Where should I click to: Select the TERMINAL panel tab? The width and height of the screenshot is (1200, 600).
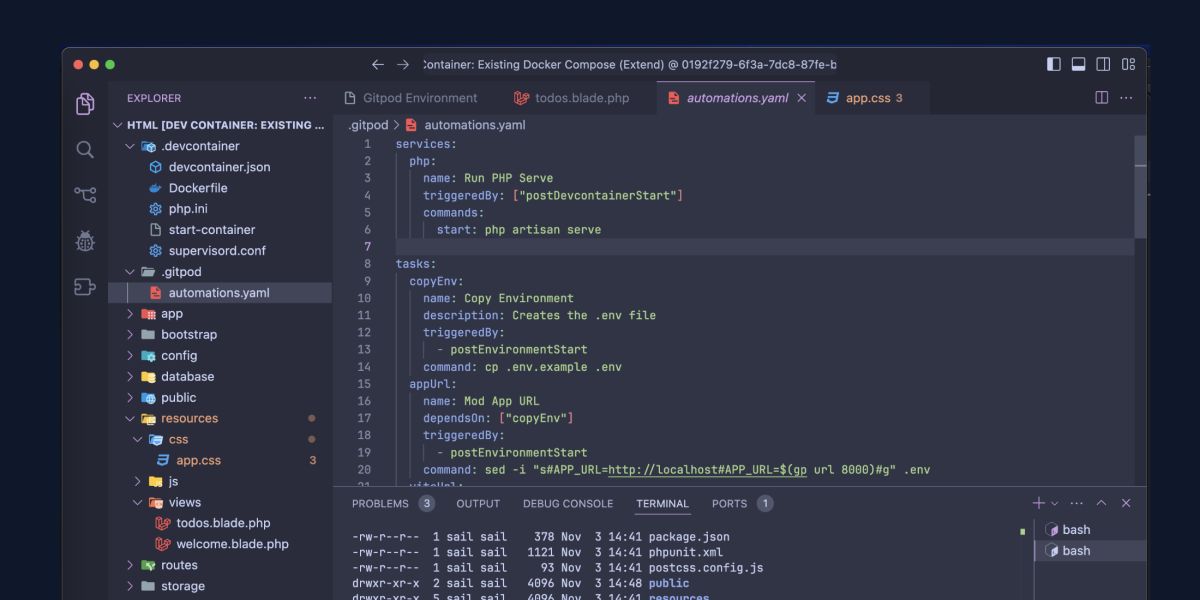point(662,504)
